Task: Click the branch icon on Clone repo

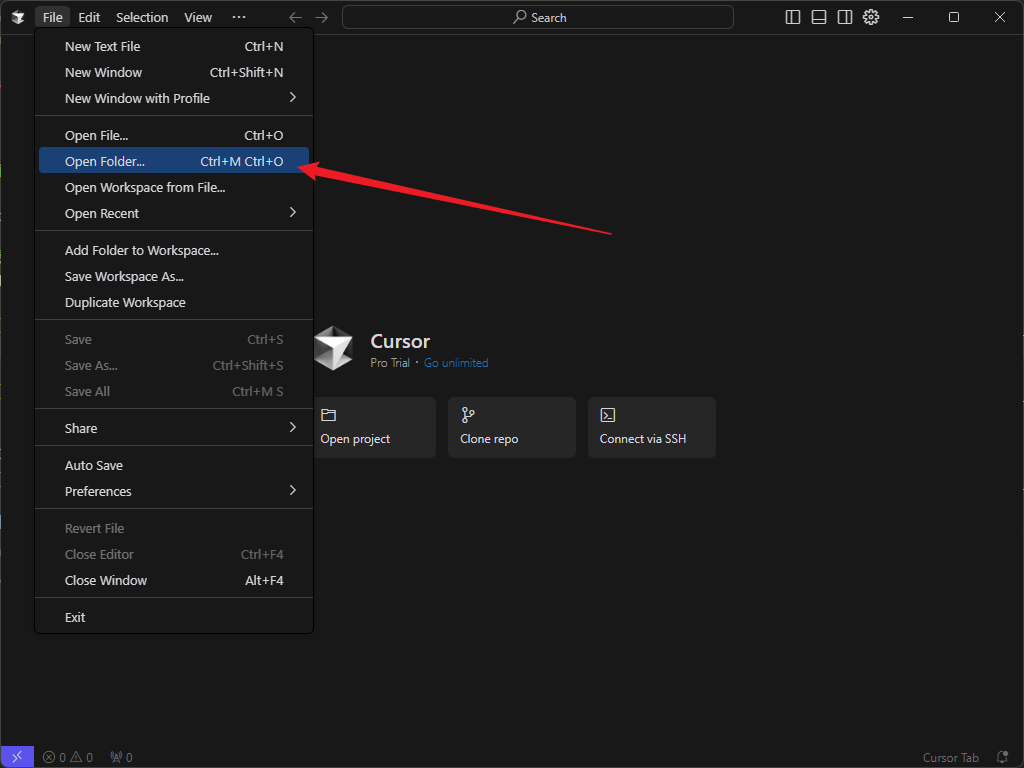Action: pyautogui.click(x=468, y=415)
